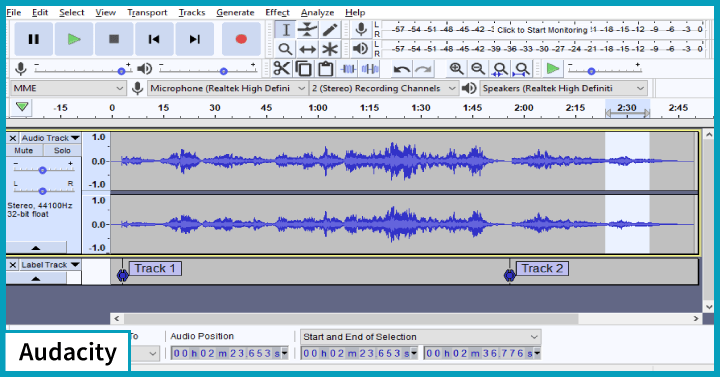
Task: Select the Track 1 label
Action: tap(155, 268)
